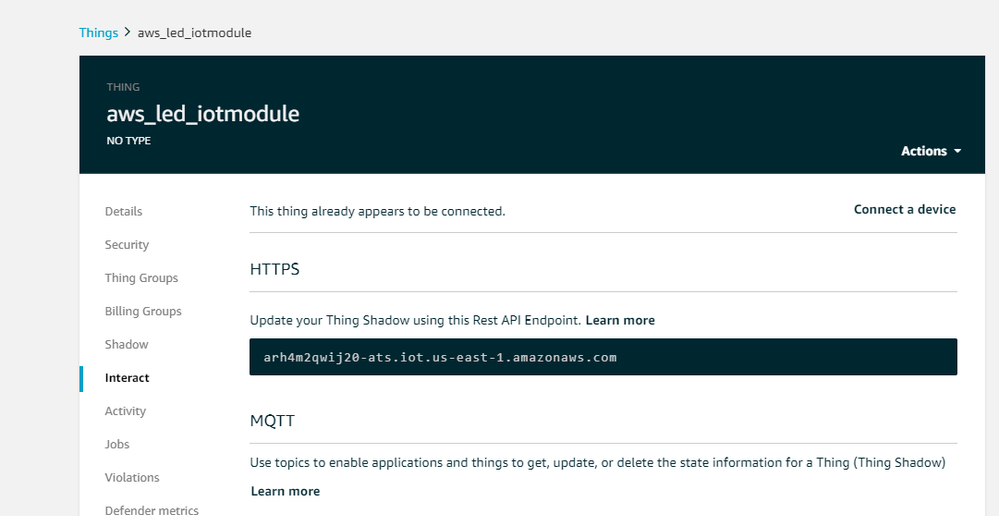Viewport: 999px width, 516px height.
Task: Click the HTTPS section heading
Action: point(275,270)
